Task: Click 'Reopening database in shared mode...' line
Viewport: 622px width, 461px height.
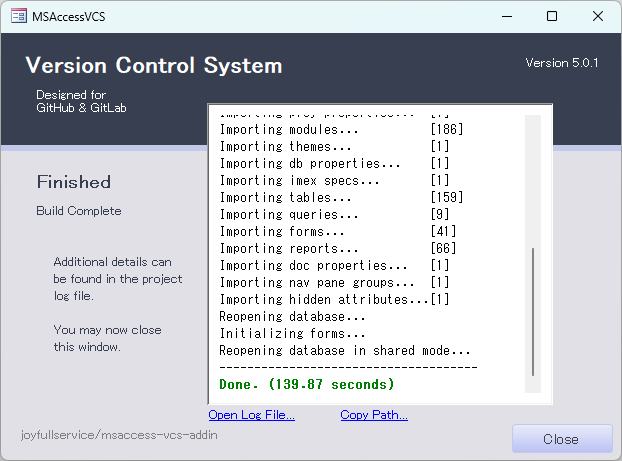Action: point(345,351)
